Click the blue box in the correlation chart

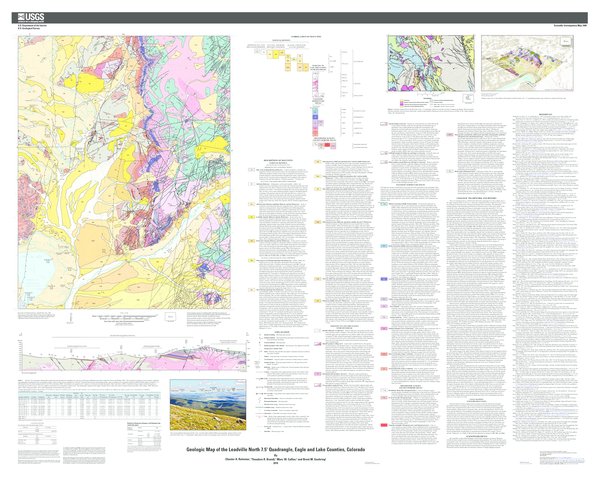[x=315, y=117]
